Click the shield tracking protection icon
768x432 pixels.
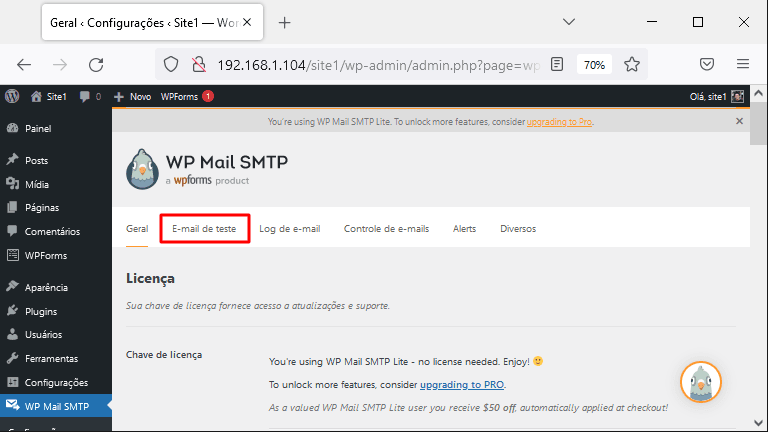click(171, 64)
